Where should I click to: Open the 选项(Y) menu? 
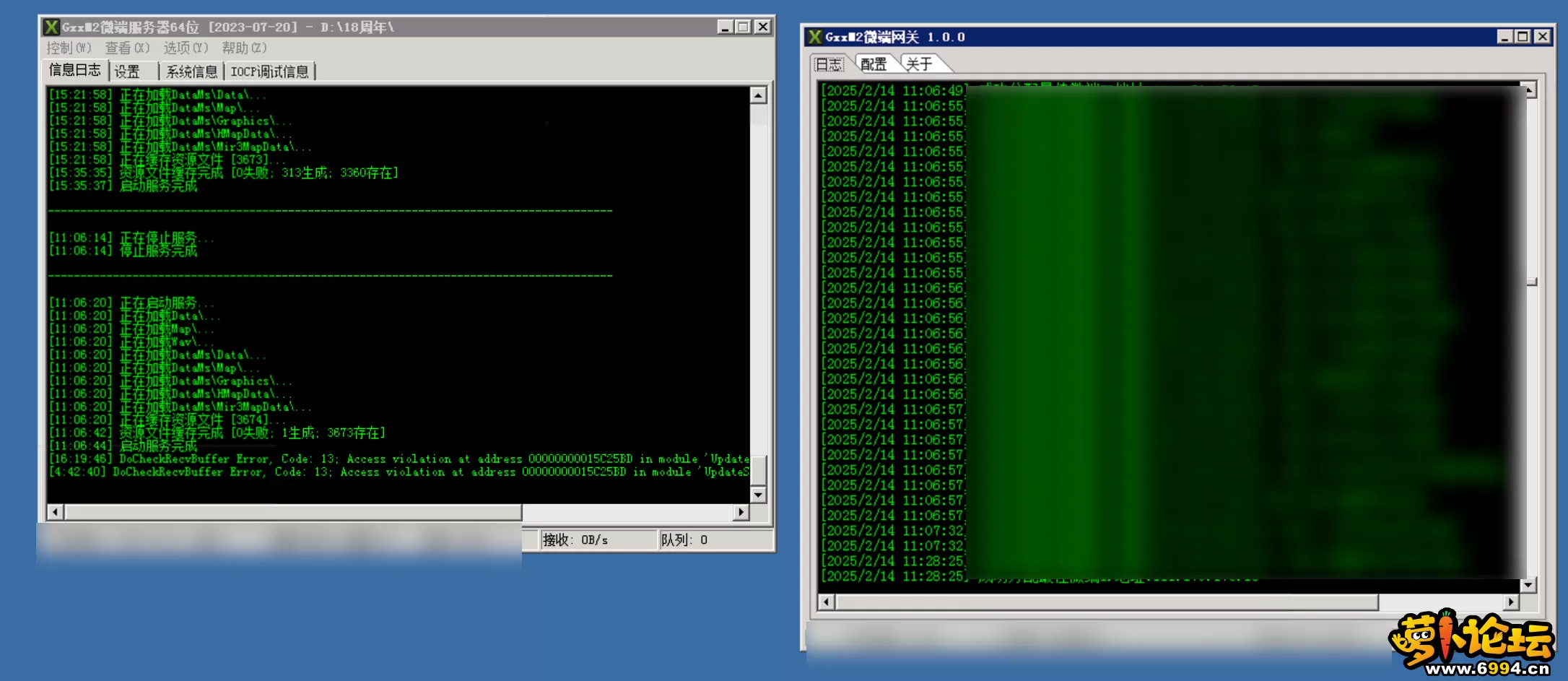186,48
